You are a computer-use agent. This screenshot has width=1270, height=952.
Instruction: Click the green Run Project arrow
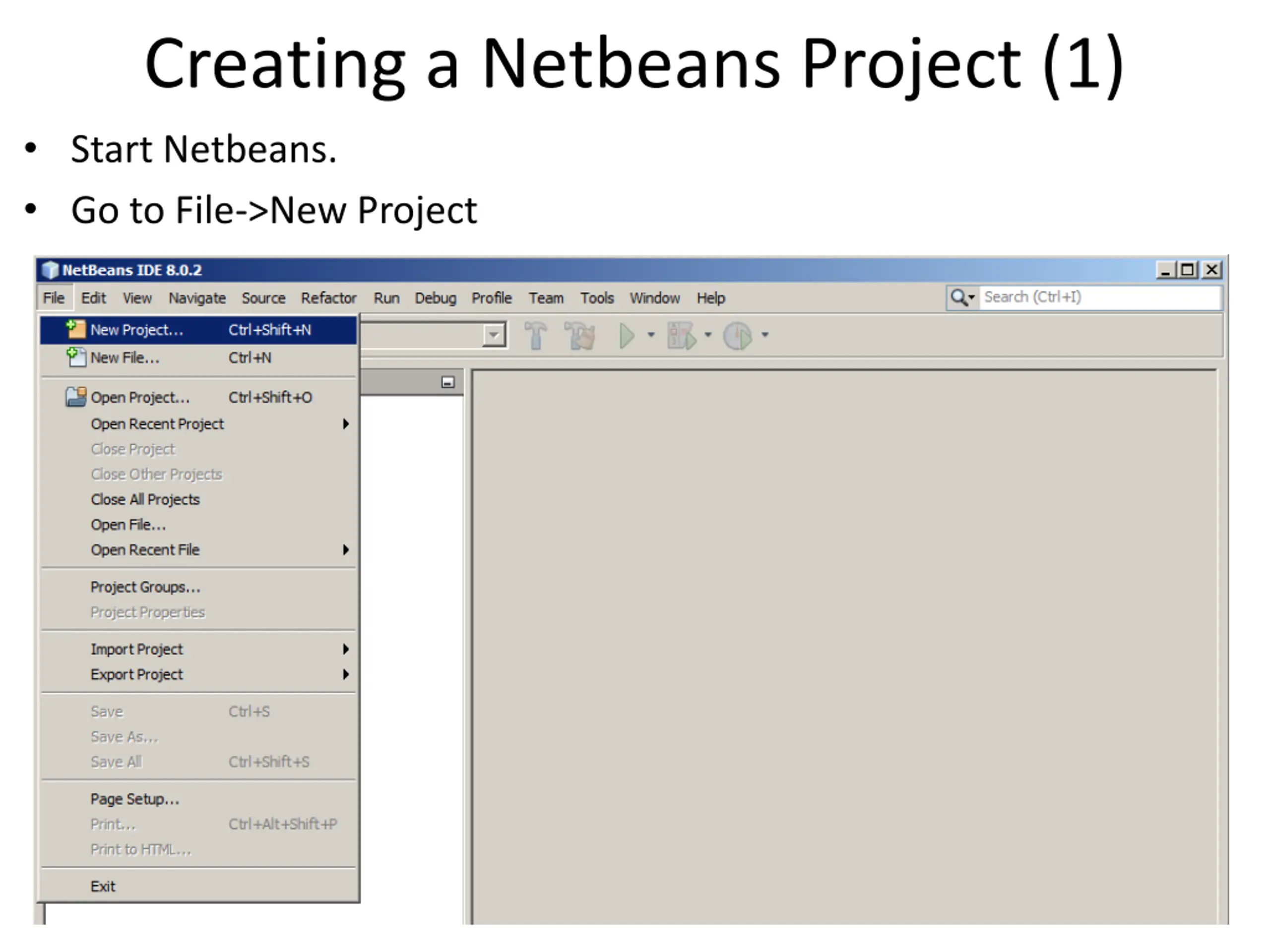pos(627,335)
